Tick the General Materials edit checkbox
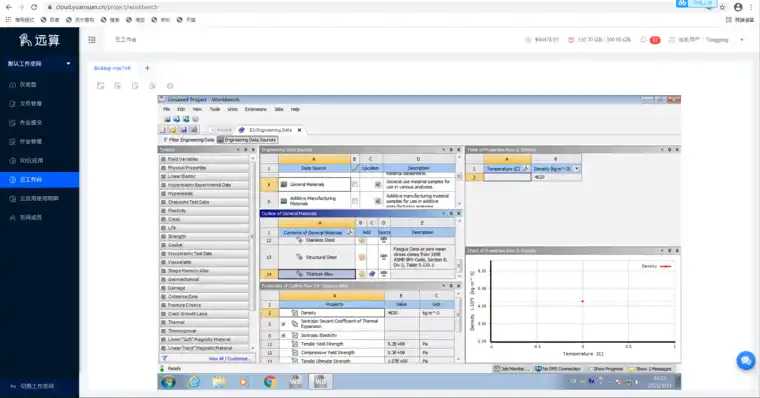The image size is (760, 398). pyautogui.click(x=355, y=184)
